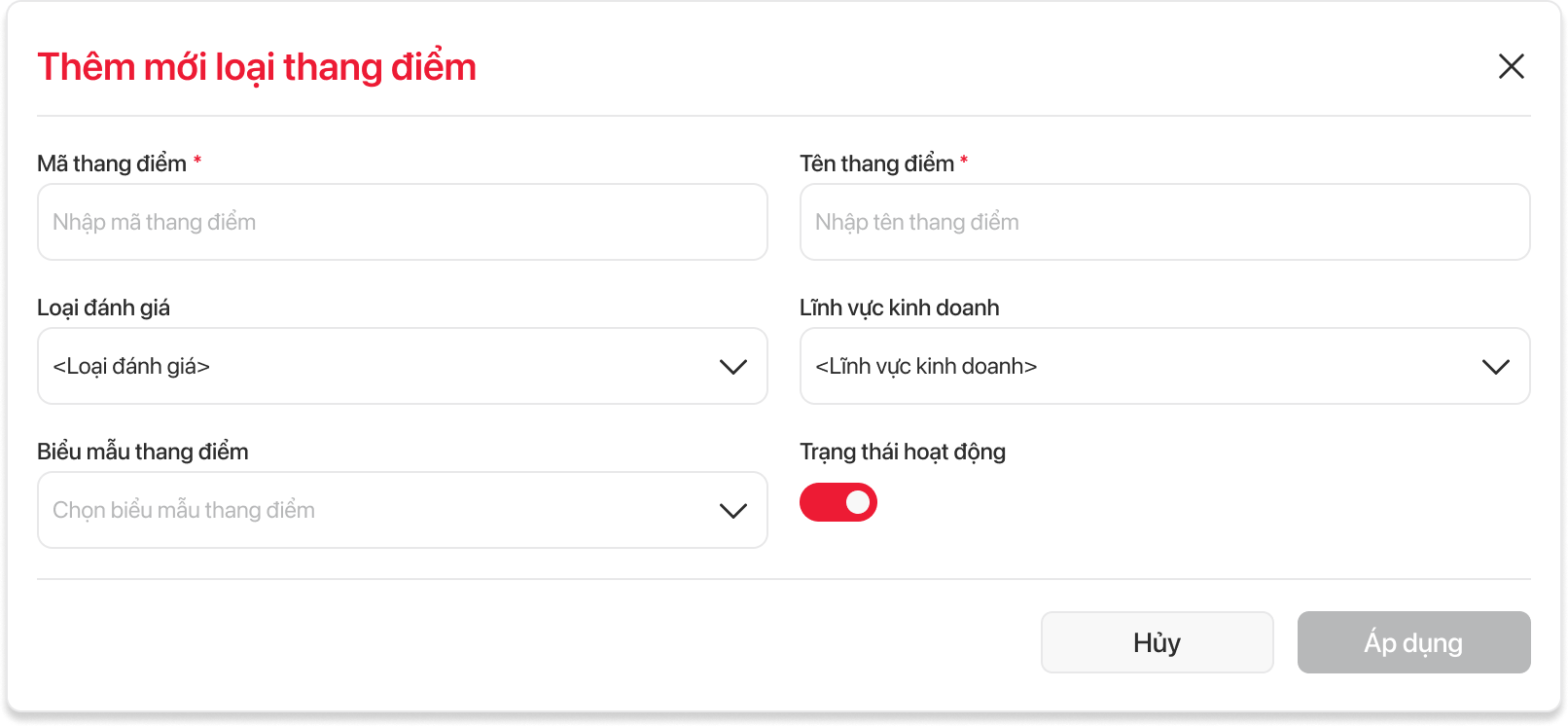Click the Trạng thái hoạt động label
Screen dimensions: 1568x726
902,452
